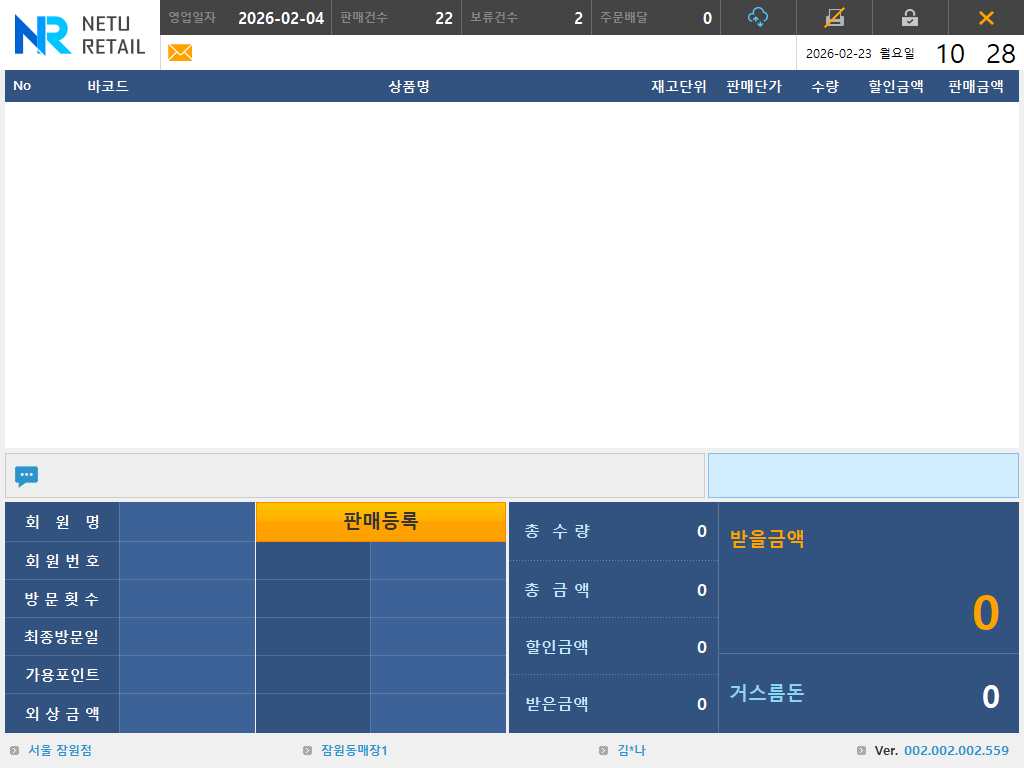
Task: Click the 가용포인트 label
Action: click(62, 674)
